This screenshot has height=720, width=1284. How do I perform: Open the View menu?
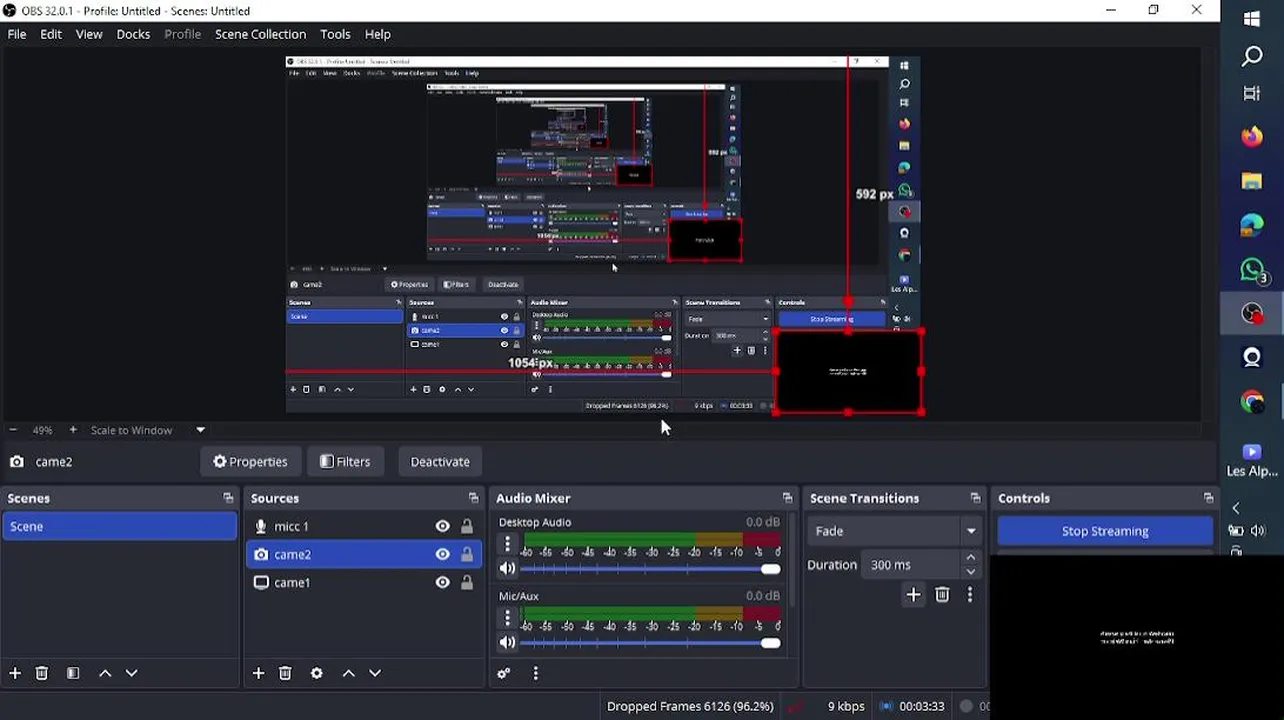tap(89, 34)
